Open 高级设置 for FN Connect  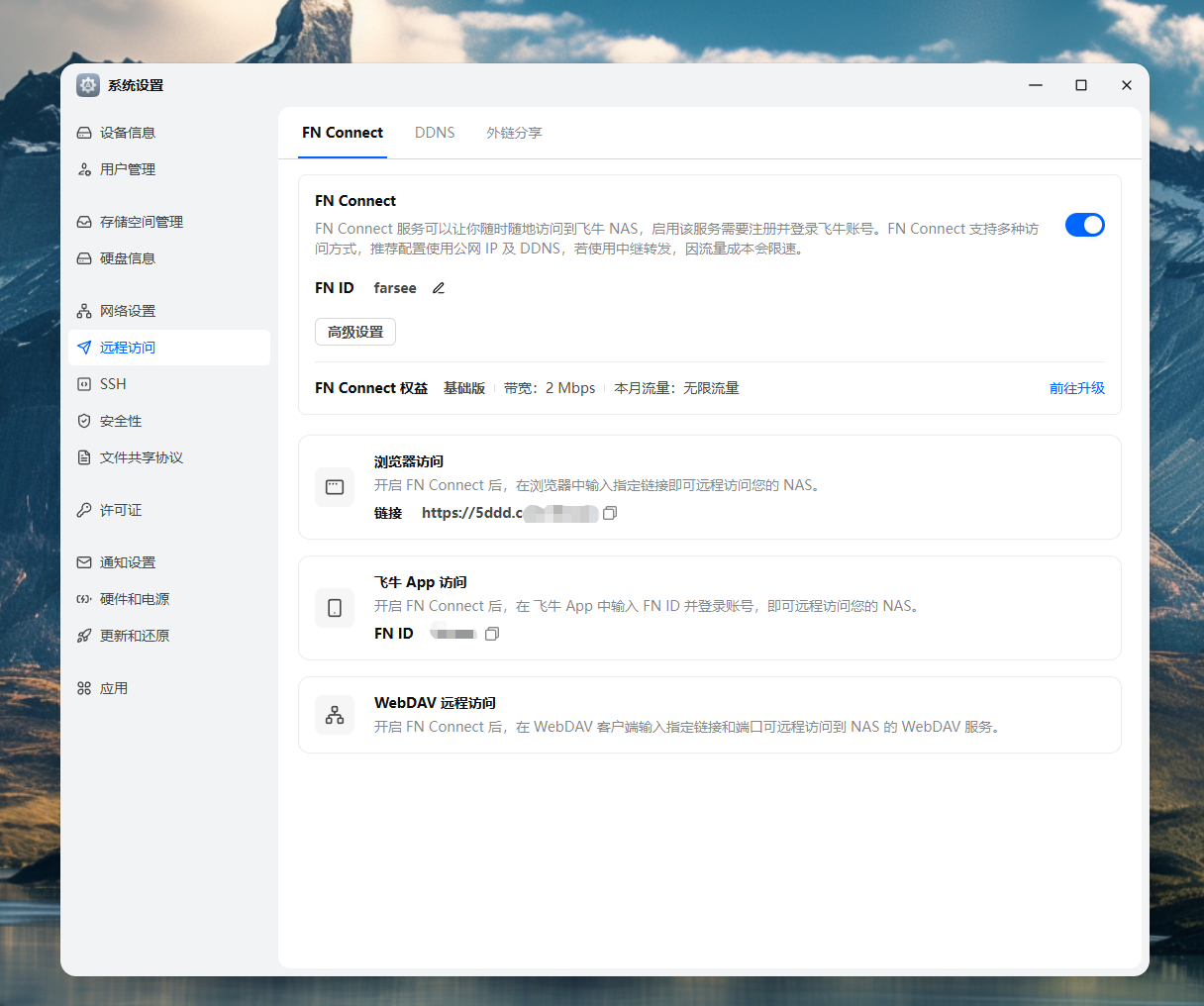click(x=354, y=332)
